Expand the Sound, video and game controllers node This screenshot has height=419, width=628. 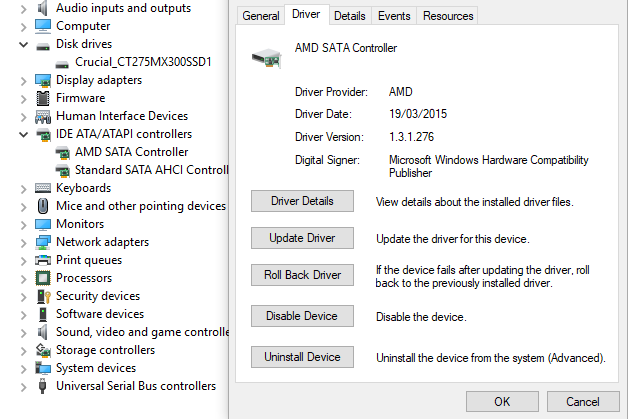[24, 333]
